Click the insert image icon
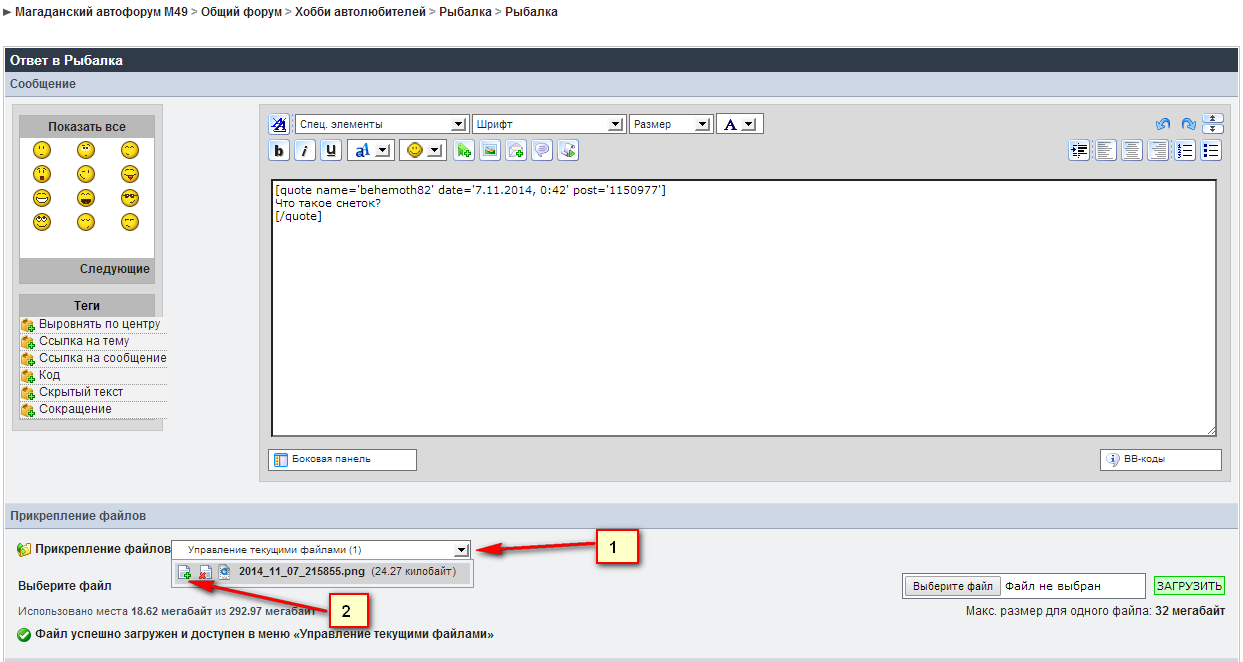 [490, 151]
